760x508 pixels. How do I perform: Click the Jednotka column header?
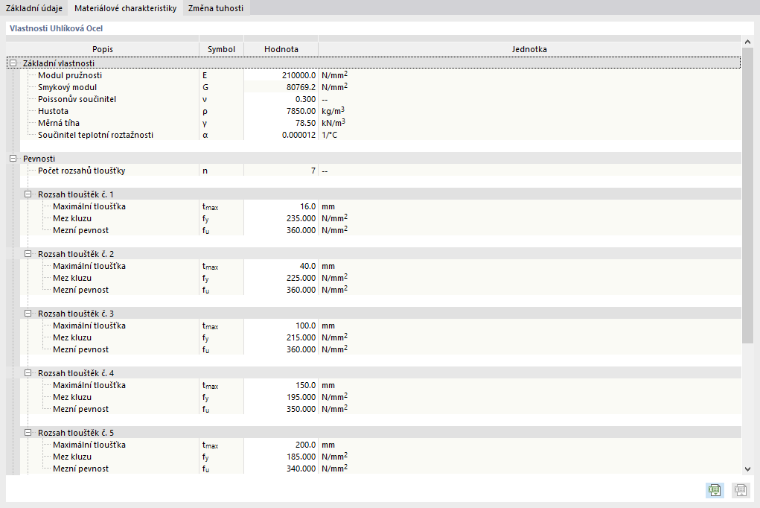click(529, 49)
